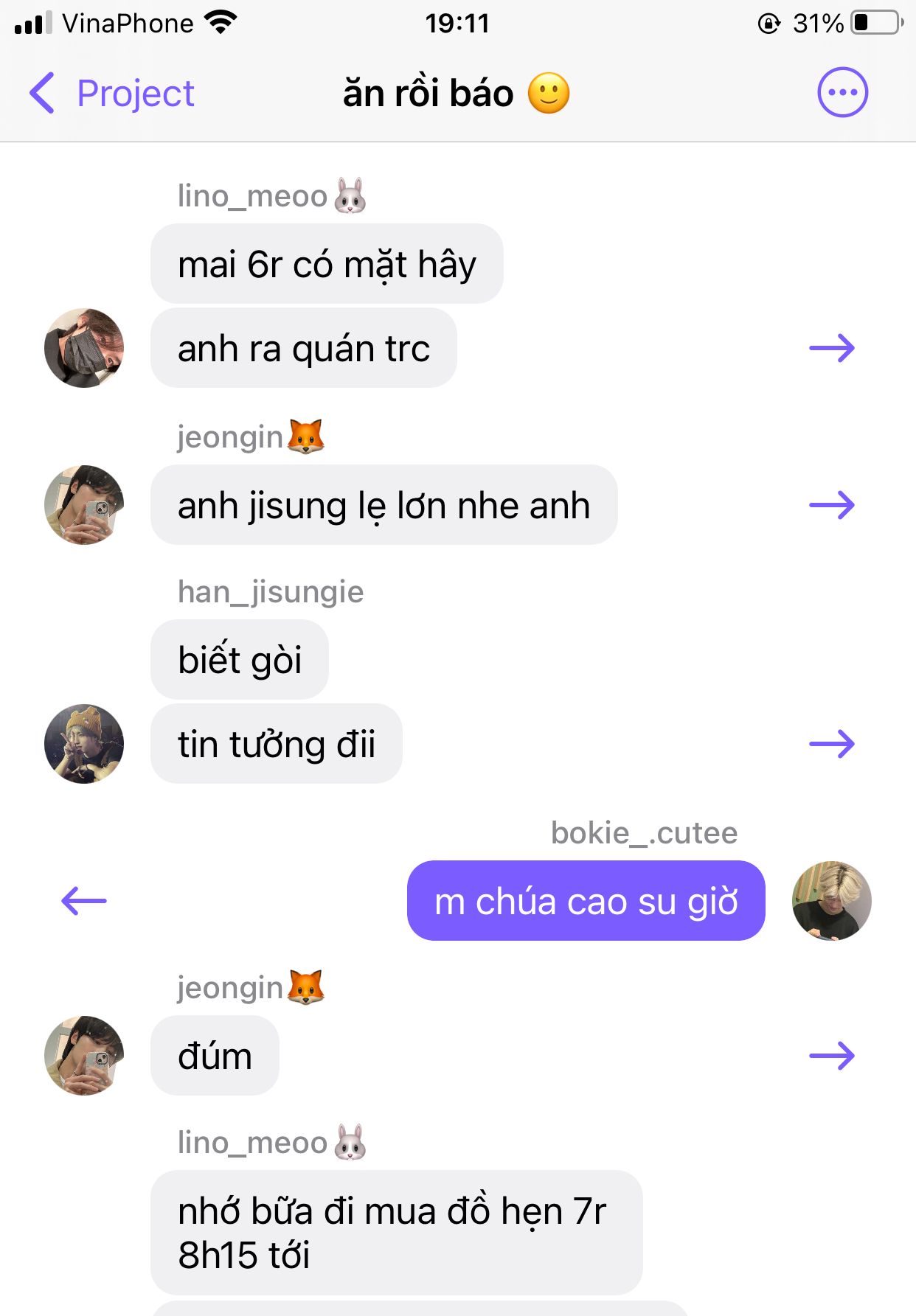916x1316 pixels.
Task: Open jeongin's avatar beside "anh jisung" message
Action: pos(84,505)
